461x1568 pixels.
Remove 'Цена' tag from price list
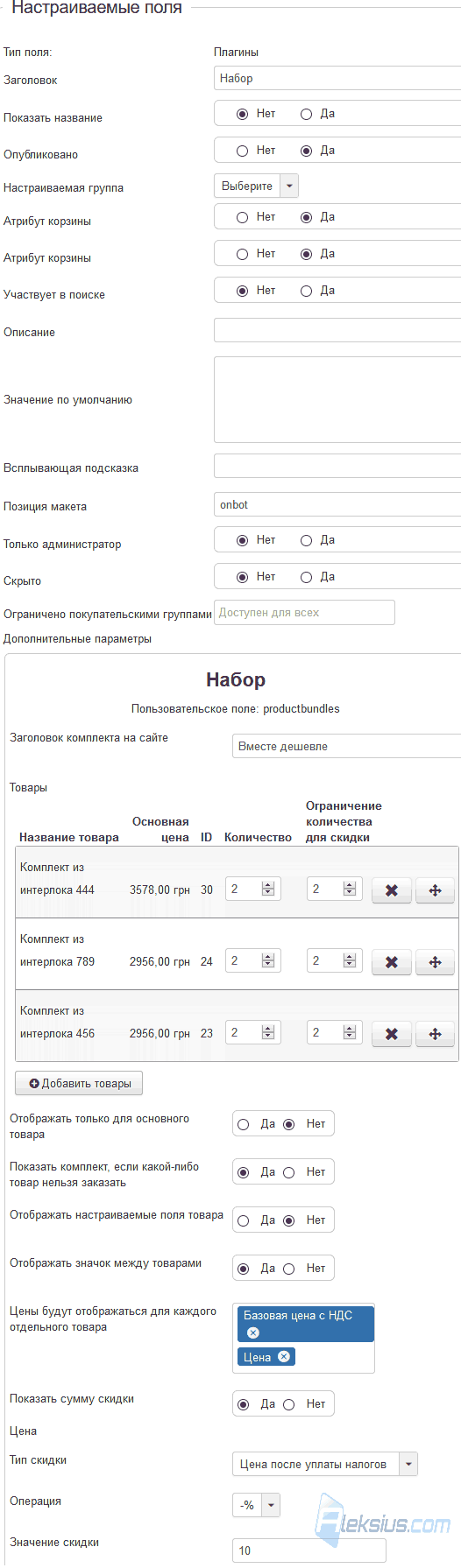point(284,1356)
